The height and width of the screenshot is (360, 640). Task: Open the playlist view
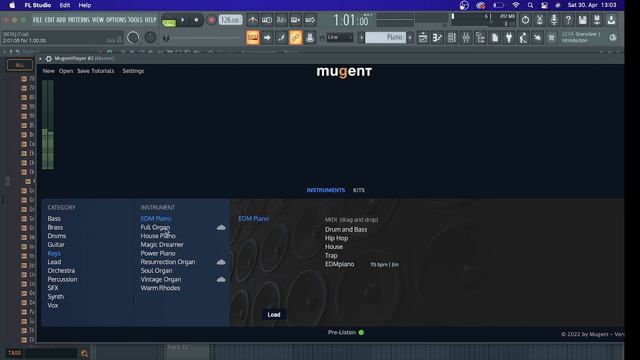coord(423,38)
